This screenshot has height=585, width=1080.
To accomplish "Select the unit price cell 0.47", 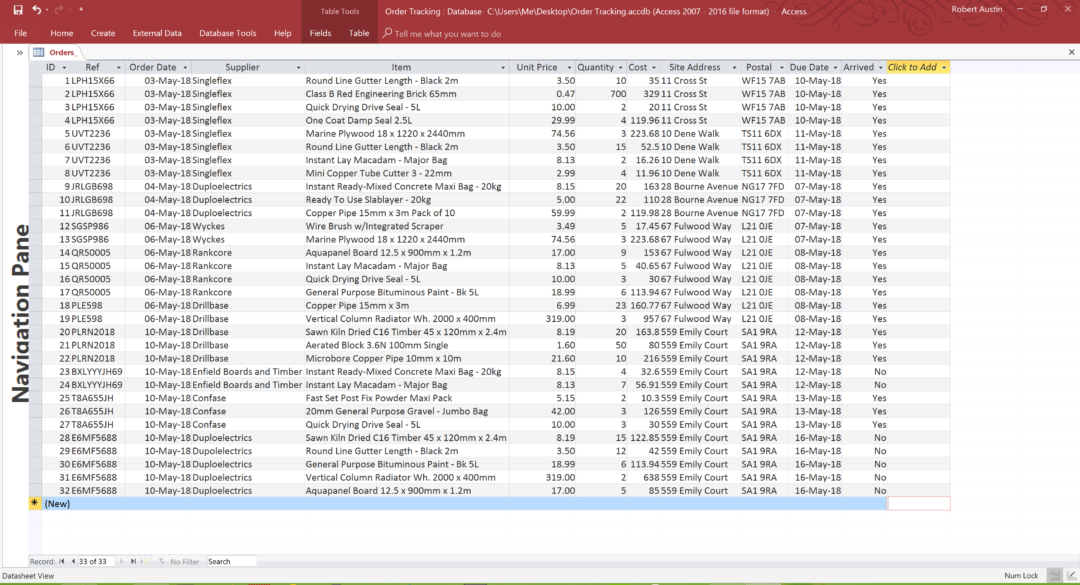I will click(543, 94).
